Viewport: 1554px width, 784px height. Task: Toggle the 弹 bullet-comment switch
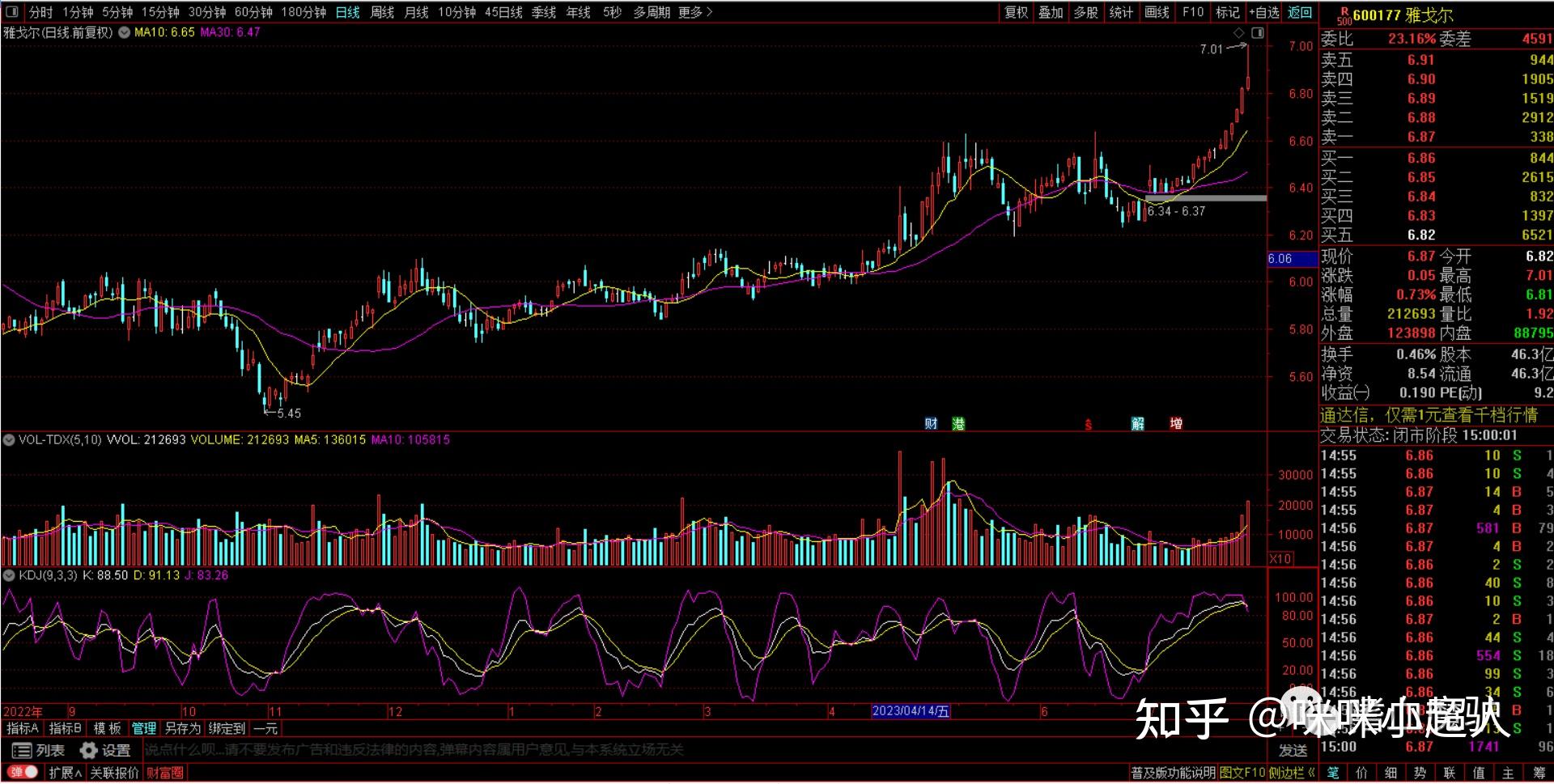click(23, 772)
